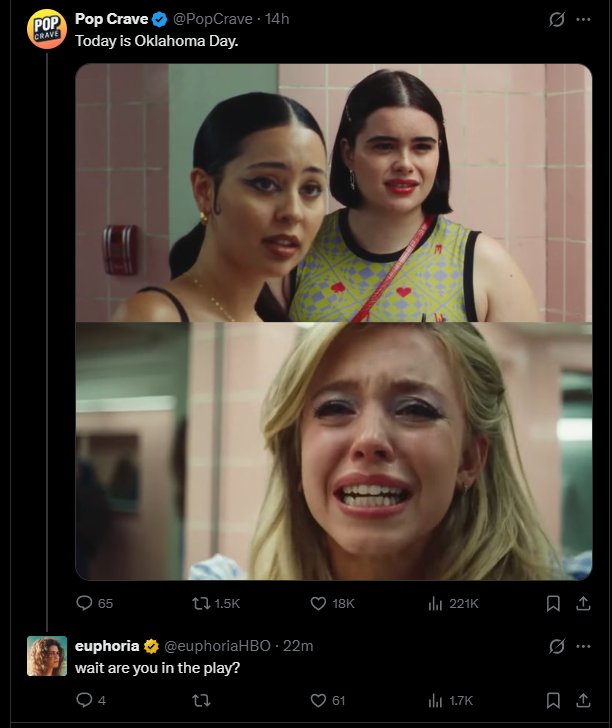Viewport: 612px width, 728px height.
Task: Open more options menu on euphoria reply
Action: (x=583, y=646)
